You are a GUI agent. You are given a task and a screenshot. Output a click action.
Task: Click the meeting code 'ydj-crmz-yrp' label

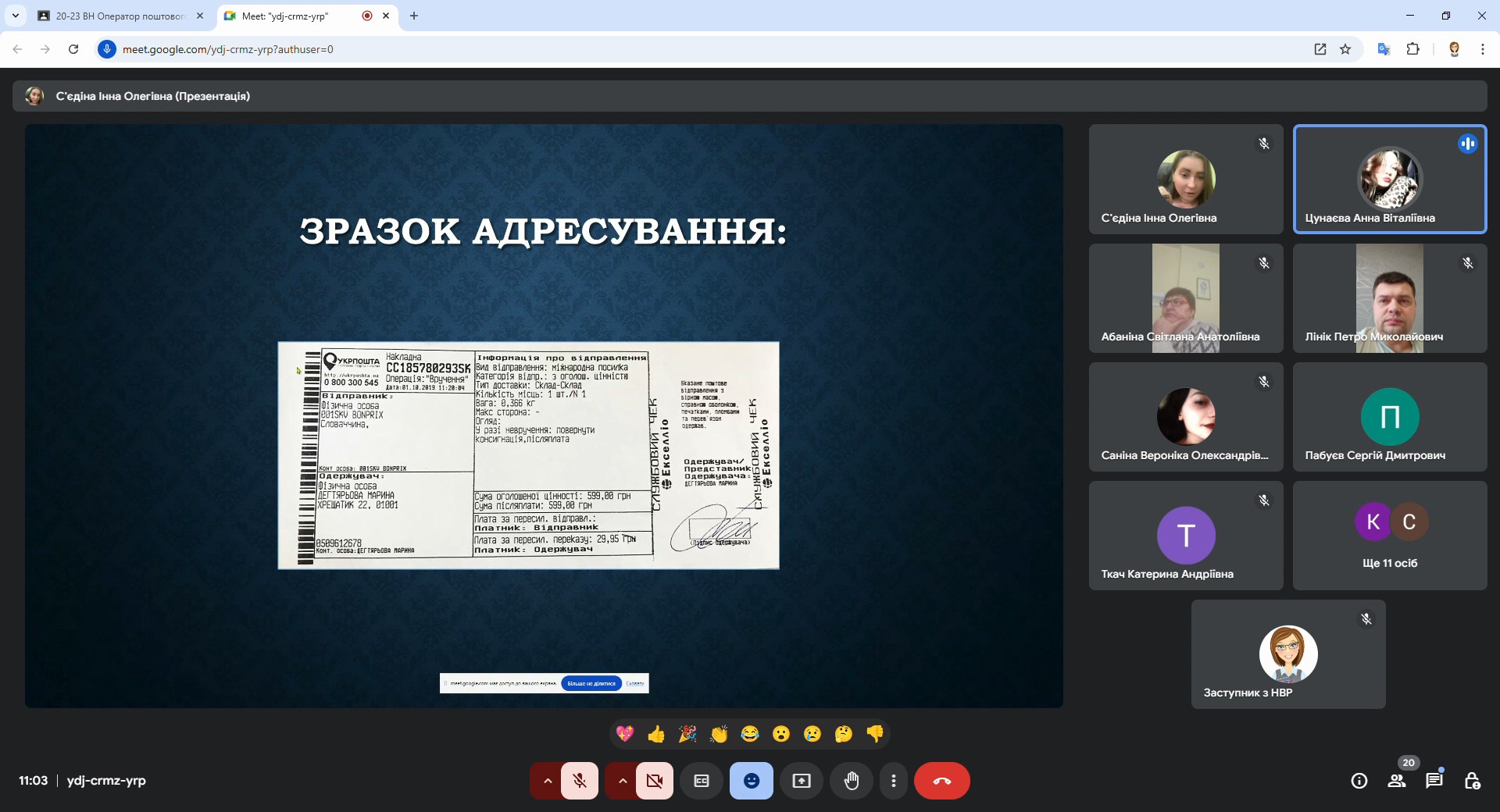(x=106, y=781)
